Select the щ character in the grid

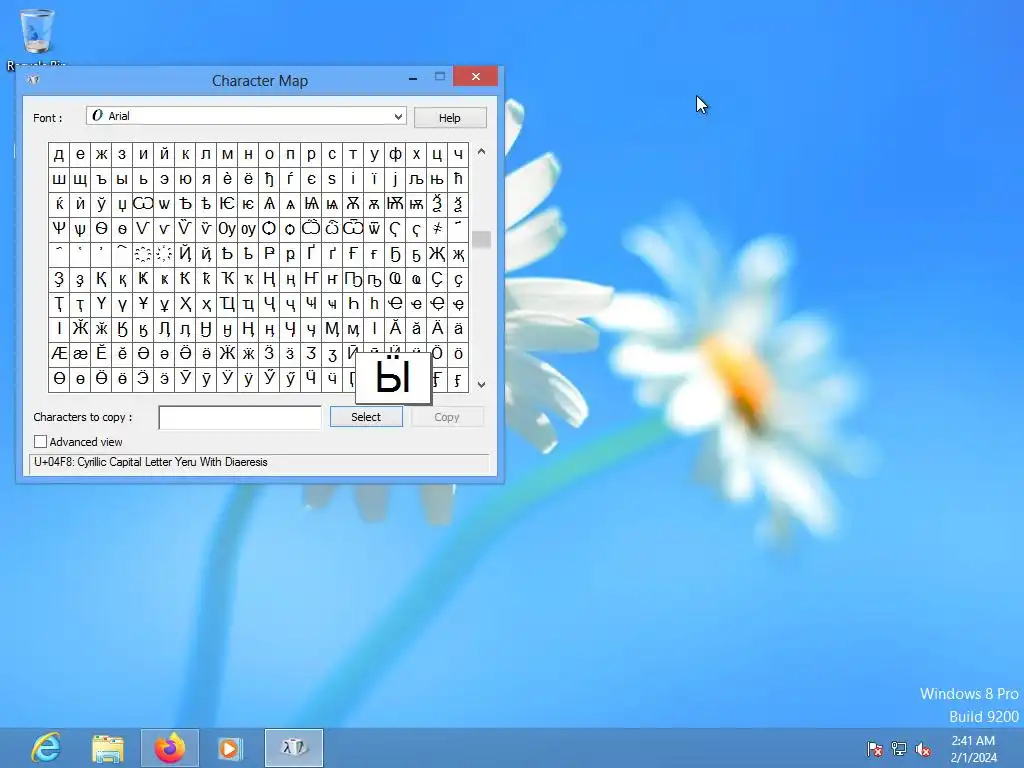[x=80, y=179]
